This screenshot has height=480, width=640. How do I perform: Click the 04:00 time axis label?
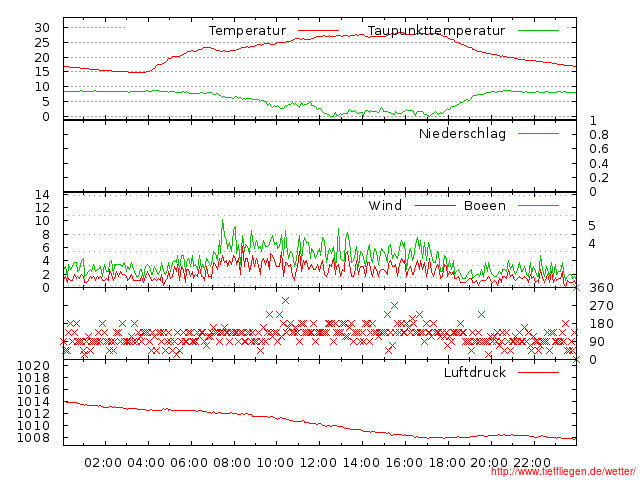(x=146, y=463)
